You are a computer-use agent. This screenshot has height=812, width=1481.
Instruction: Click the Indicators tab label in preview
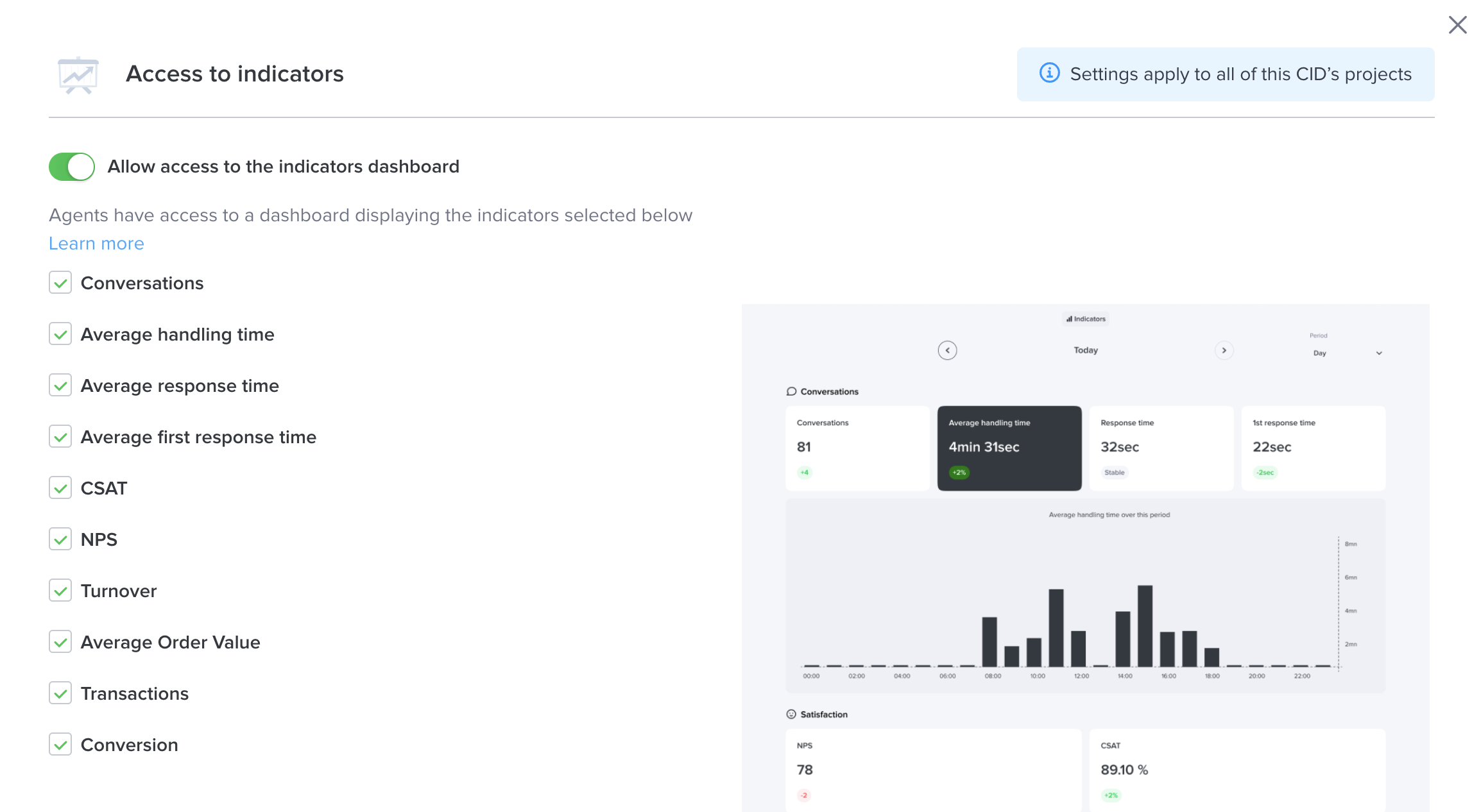(1086, 319)
